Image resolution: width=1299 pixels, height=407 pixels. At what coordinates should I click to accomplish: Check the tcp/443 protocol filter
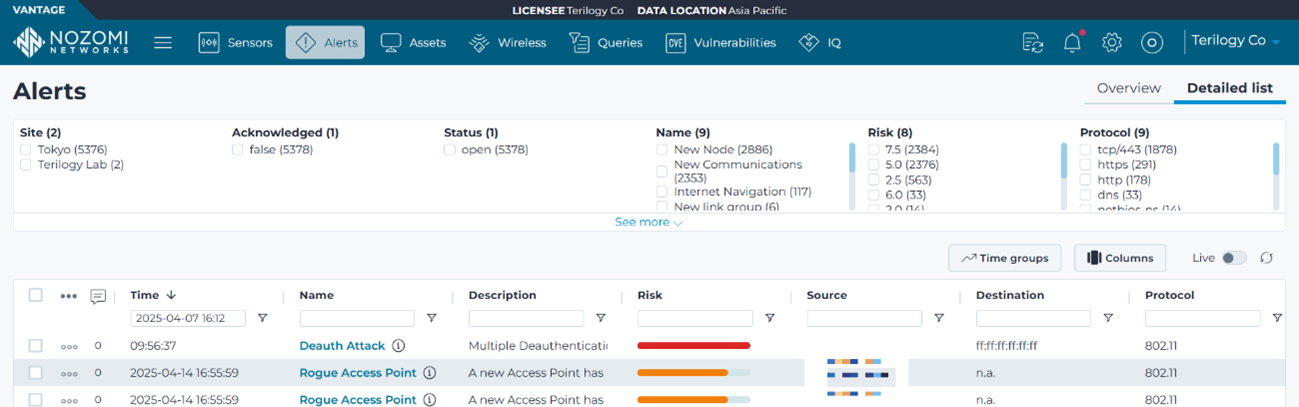[1086, 150]
